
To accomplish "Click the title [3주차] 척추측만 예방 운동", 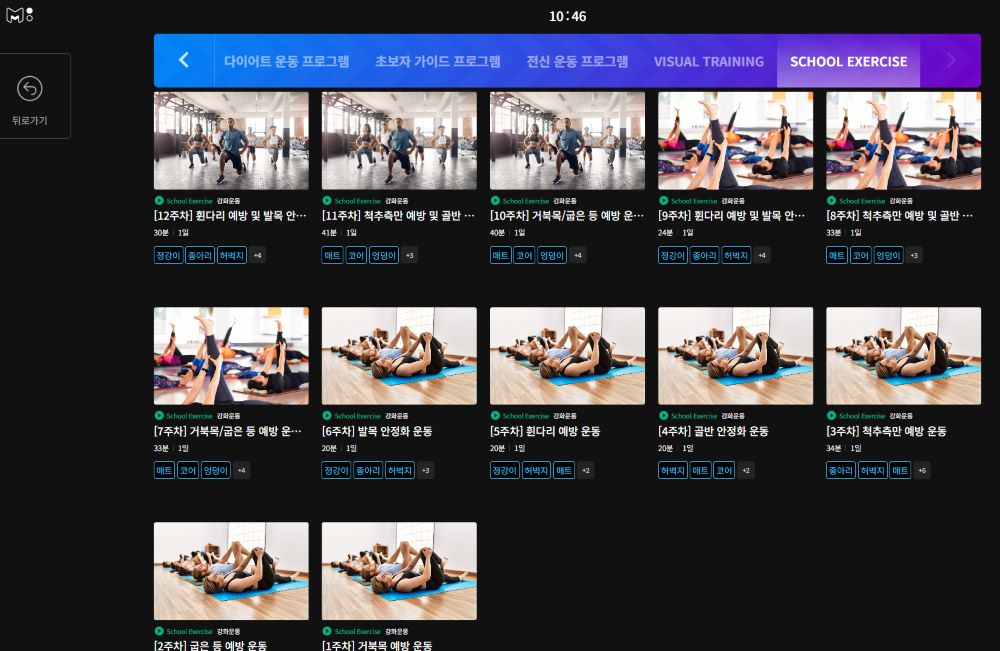I will coord(886,431).
